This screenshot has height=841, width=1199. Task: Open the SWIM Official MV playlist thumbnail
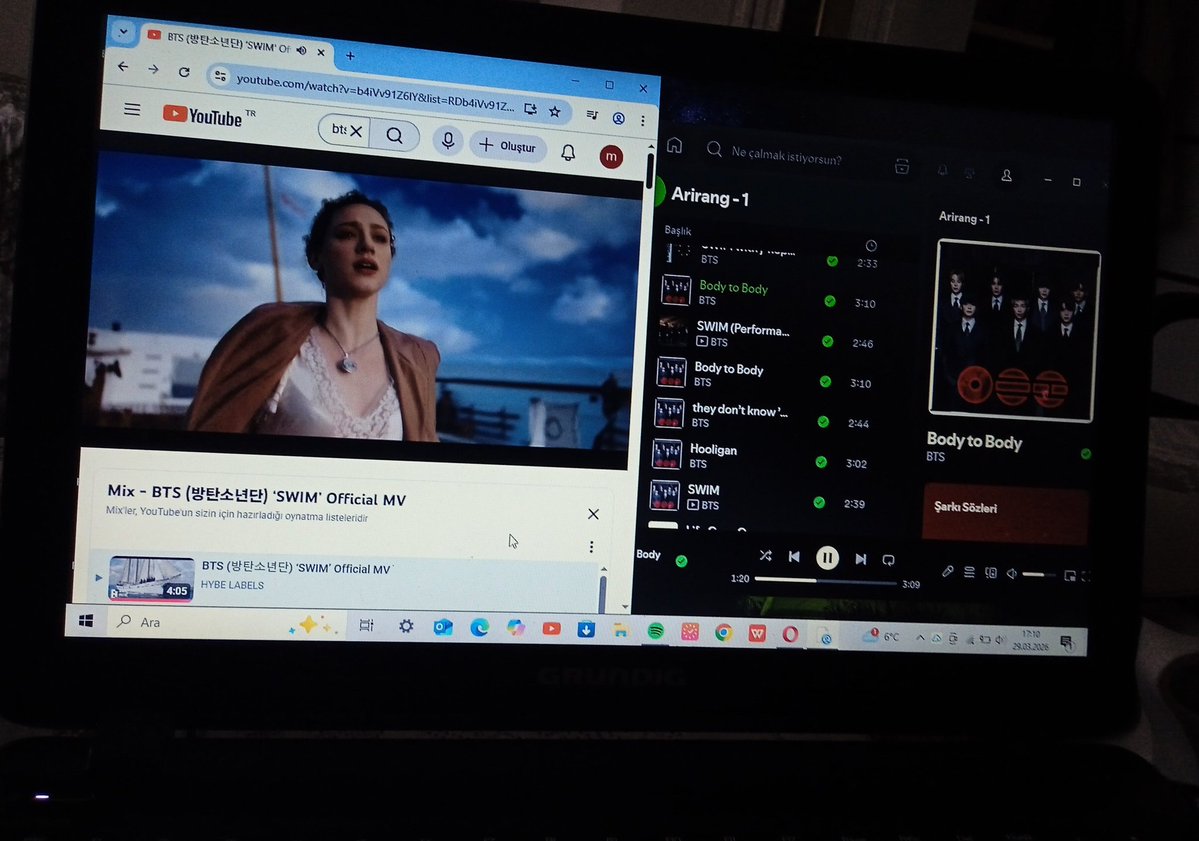point(151,579)
